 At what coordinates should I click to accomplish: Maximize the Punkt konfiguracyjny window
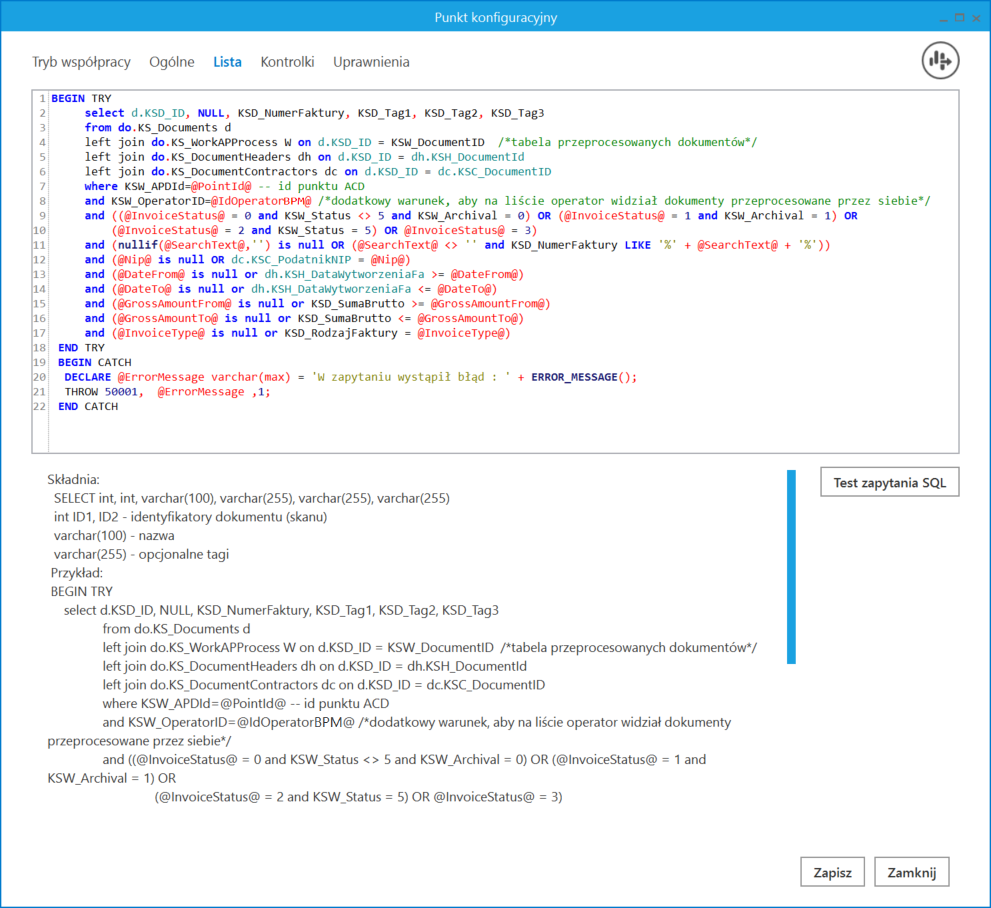pos(958,17)
